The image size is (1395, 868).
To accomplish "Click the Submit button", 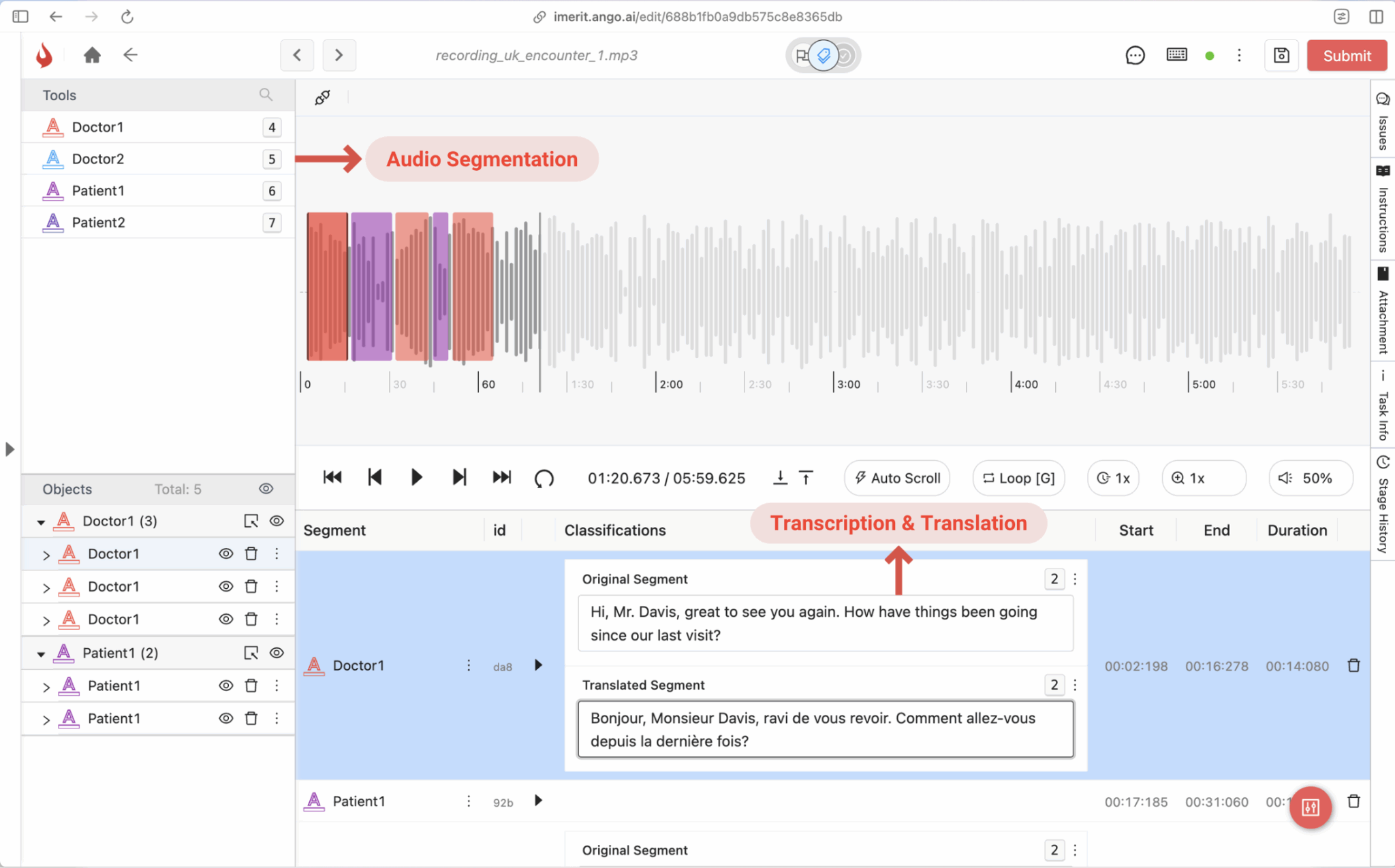I will click(1346, 55).
